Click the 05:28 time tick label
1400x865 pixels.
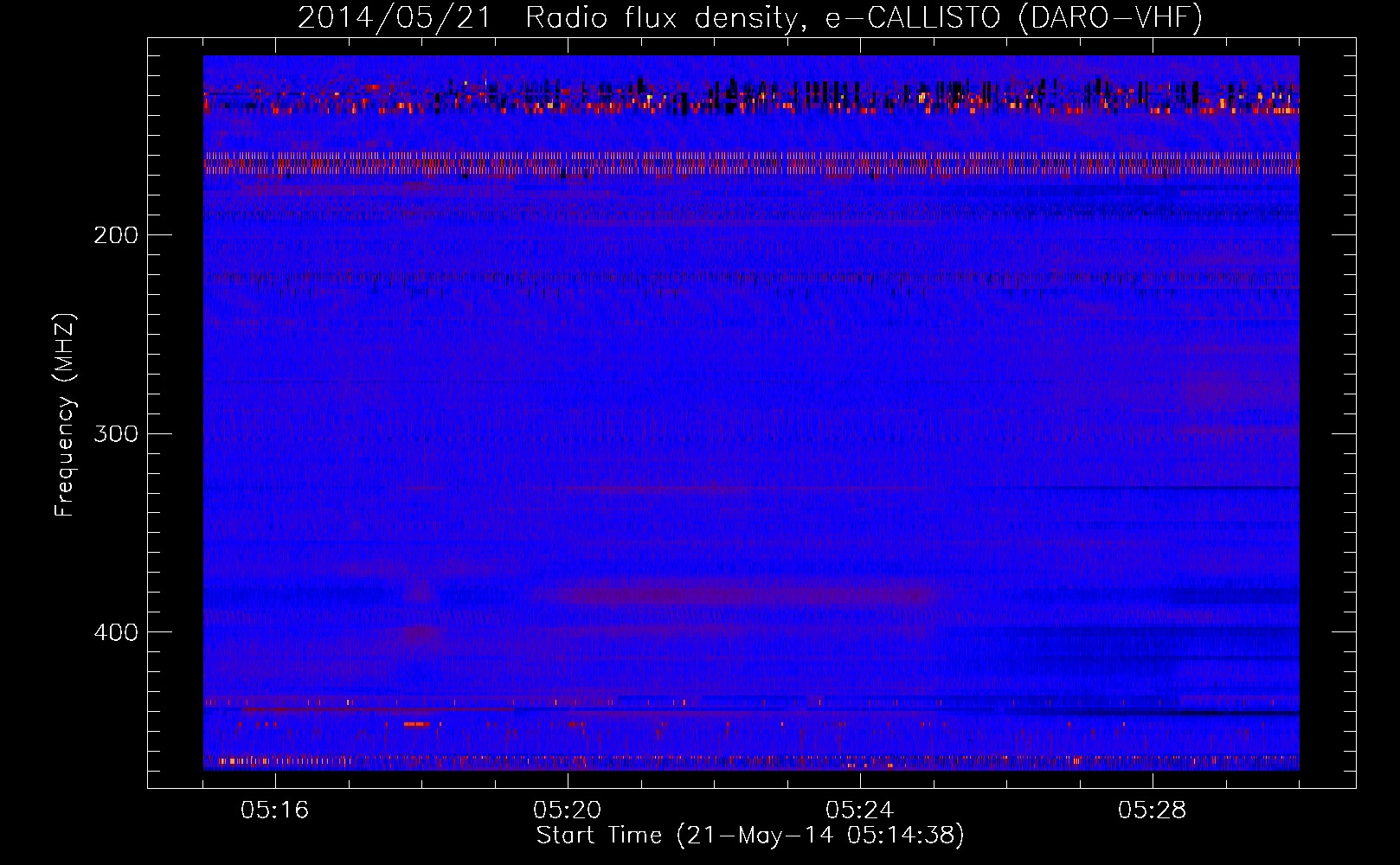click(x=1153, y=811)
